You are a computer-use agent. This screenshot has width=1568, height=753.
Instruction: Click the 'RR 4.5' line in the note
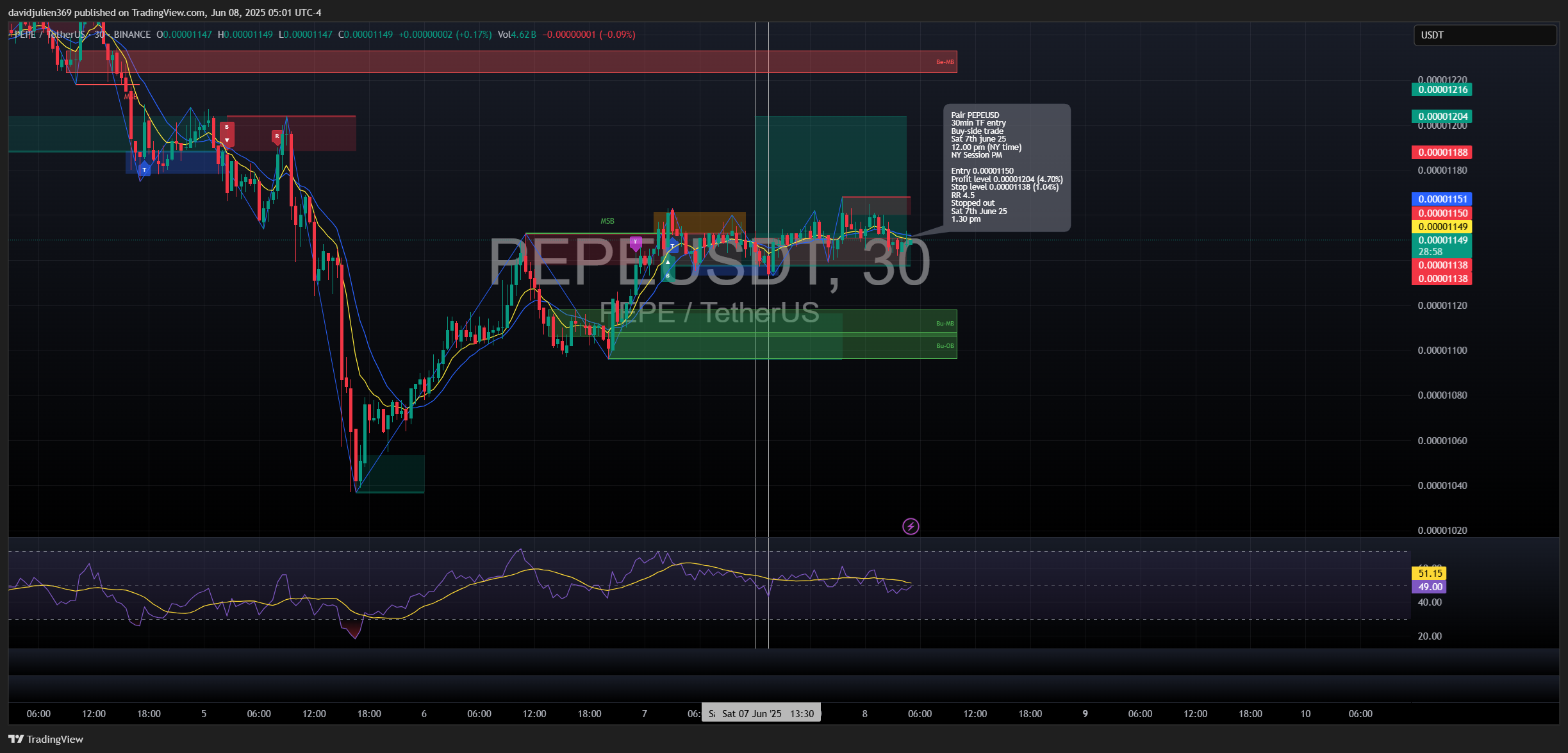pos(962,195)
